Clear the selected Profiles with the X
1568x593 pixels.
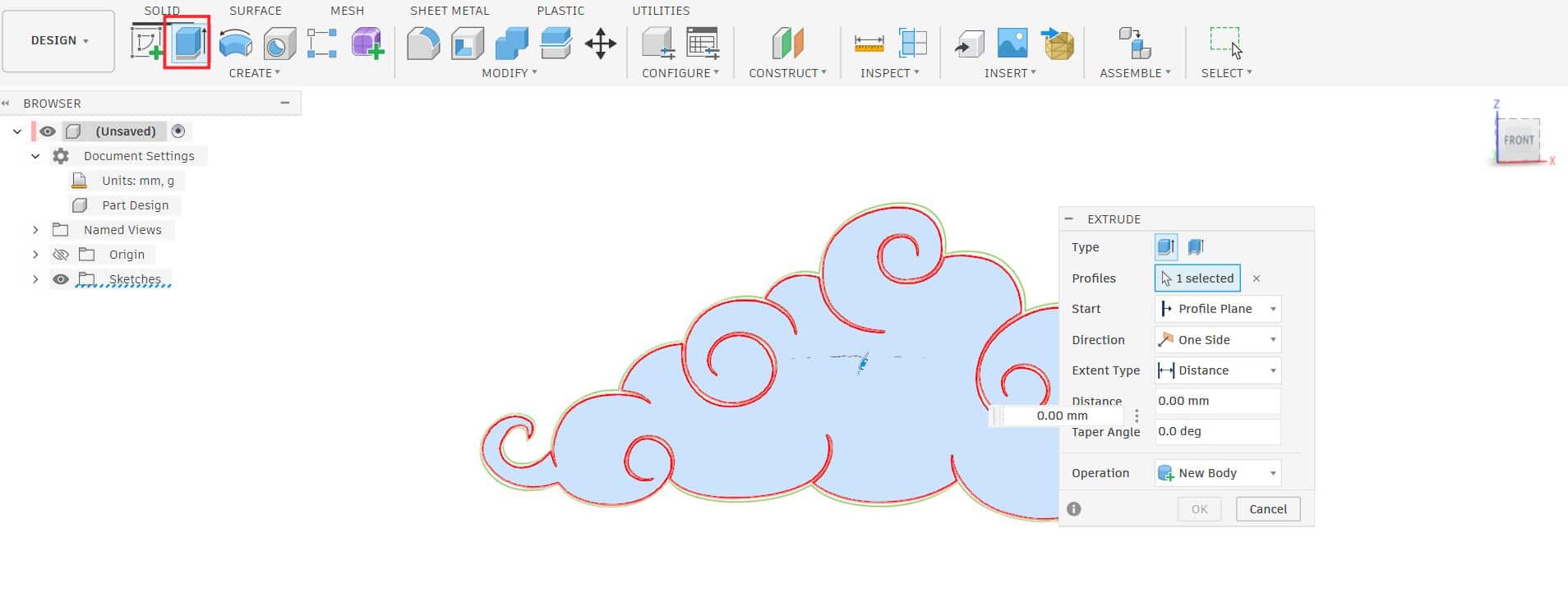pyautogui.click(x=1257, y=278)
